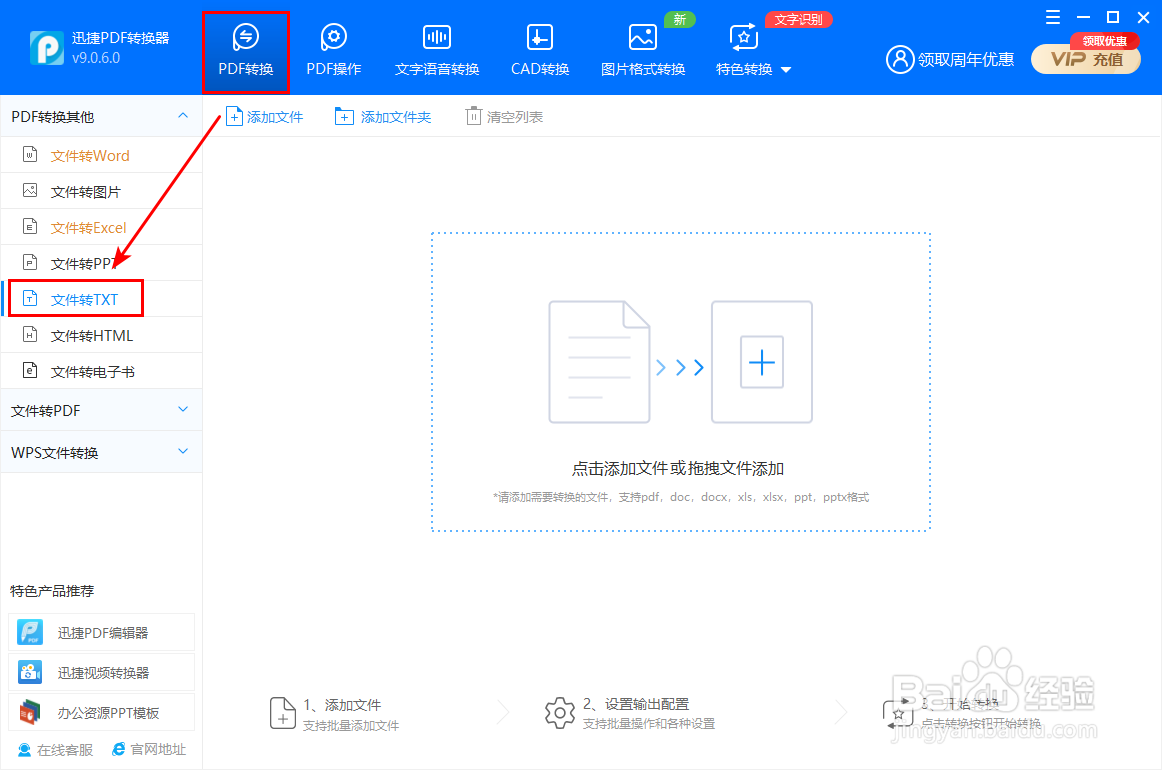The height and width of the screenshot is (770, 1162).
Task: Open 领取周年优惠 link
Action: (966, 59)
